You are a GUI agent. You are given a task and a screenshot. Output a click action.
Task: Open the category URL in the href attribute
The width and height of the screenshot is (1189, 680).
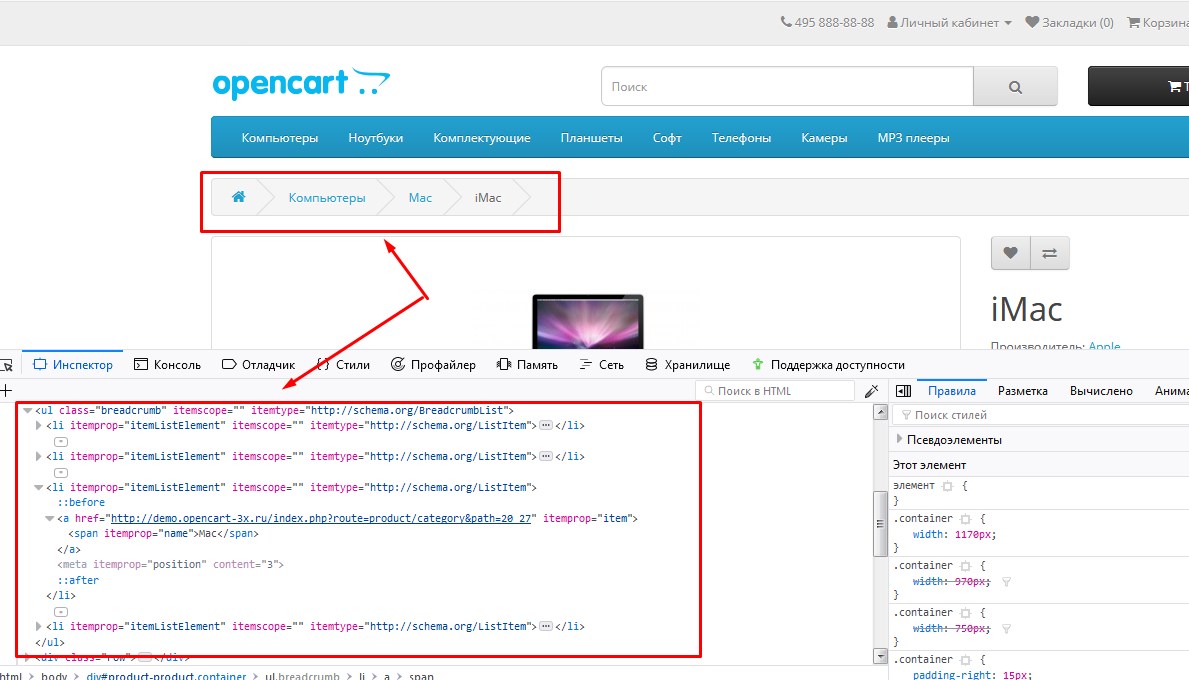tap(323, 518)
